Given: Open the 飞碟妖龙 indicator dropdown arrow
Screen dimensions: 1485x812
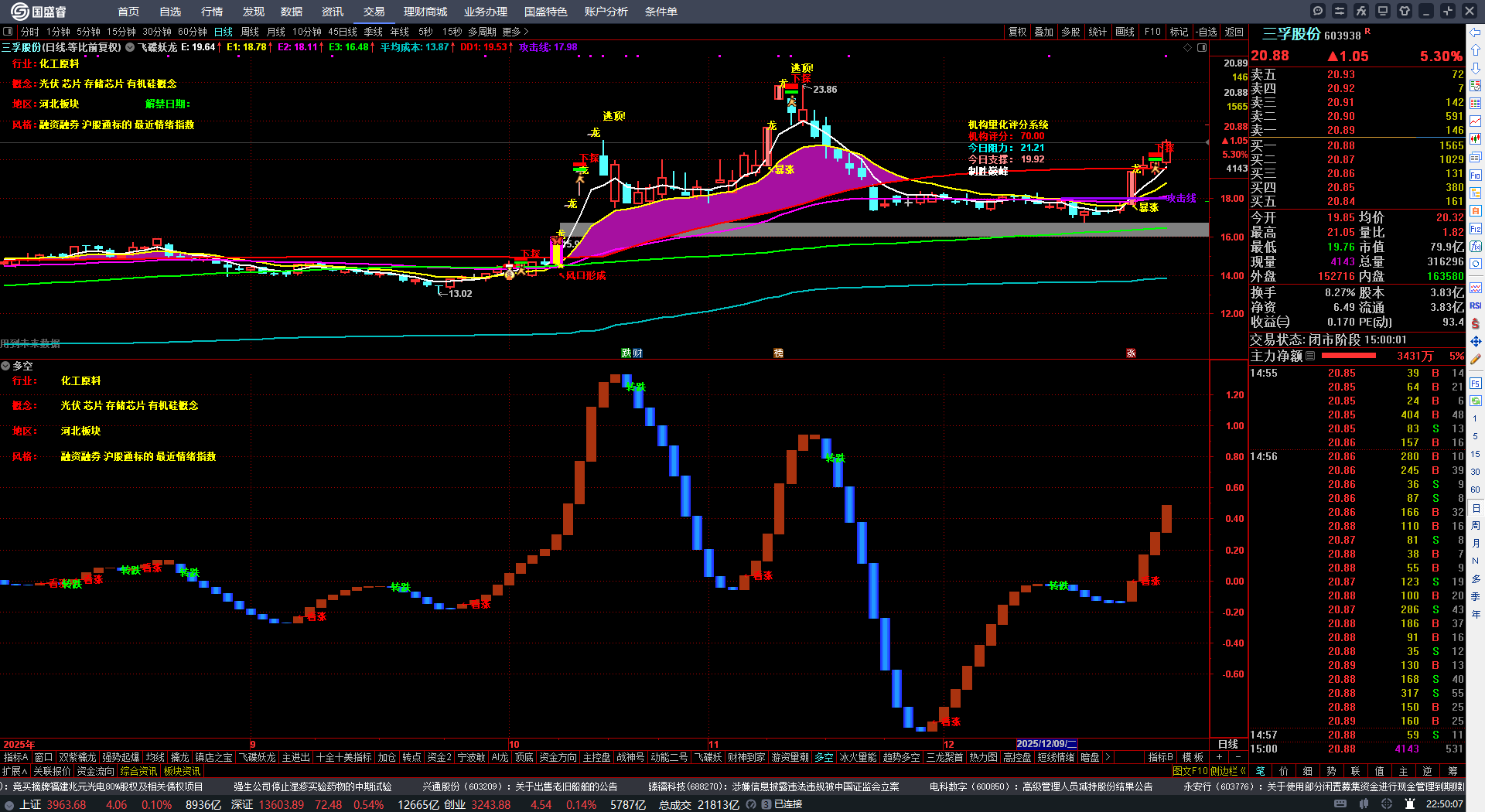Looking at the screenshot, I should (x=130, y=47).
